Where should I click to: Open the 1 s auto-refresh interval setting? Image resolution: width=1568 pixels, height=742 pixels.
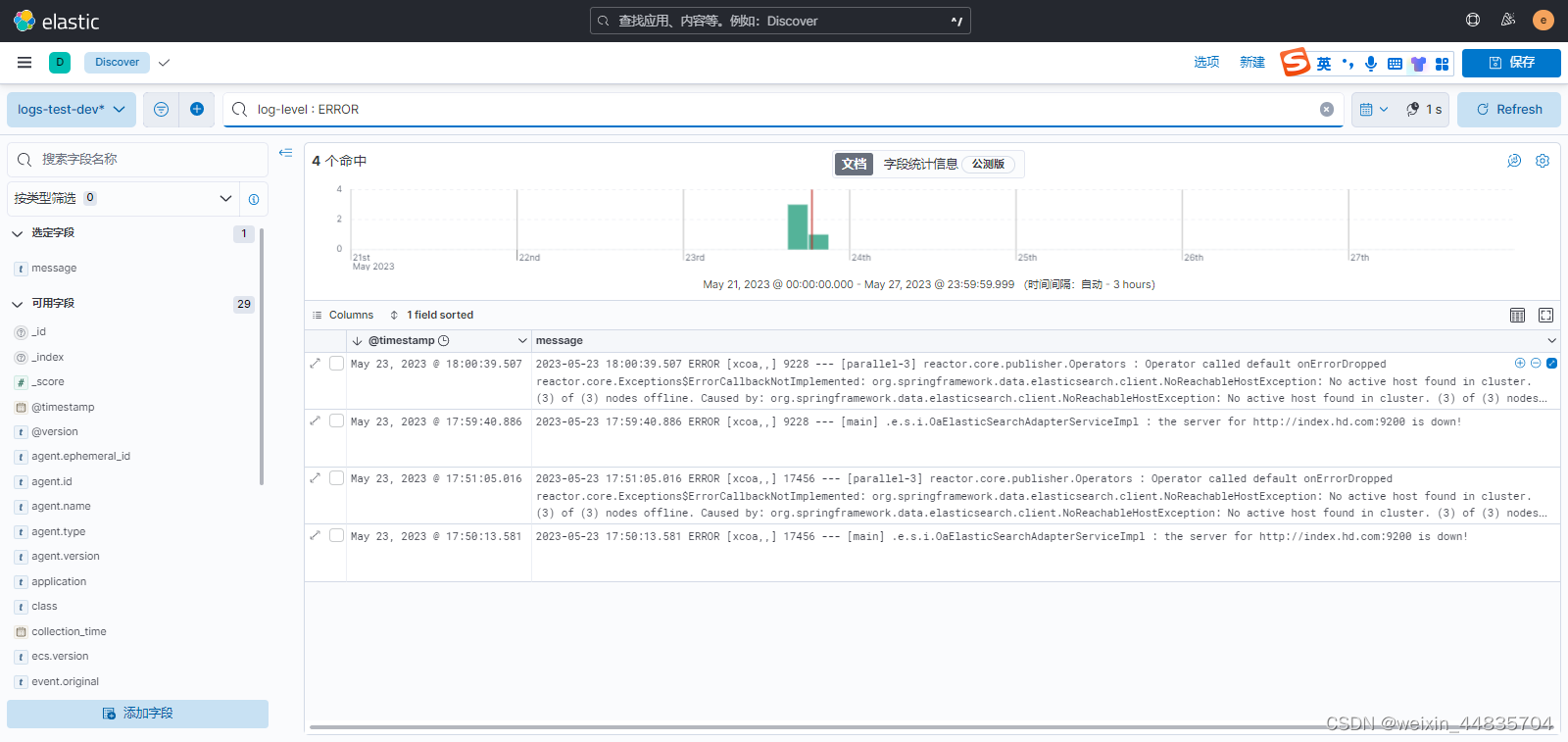point(1424,109)
